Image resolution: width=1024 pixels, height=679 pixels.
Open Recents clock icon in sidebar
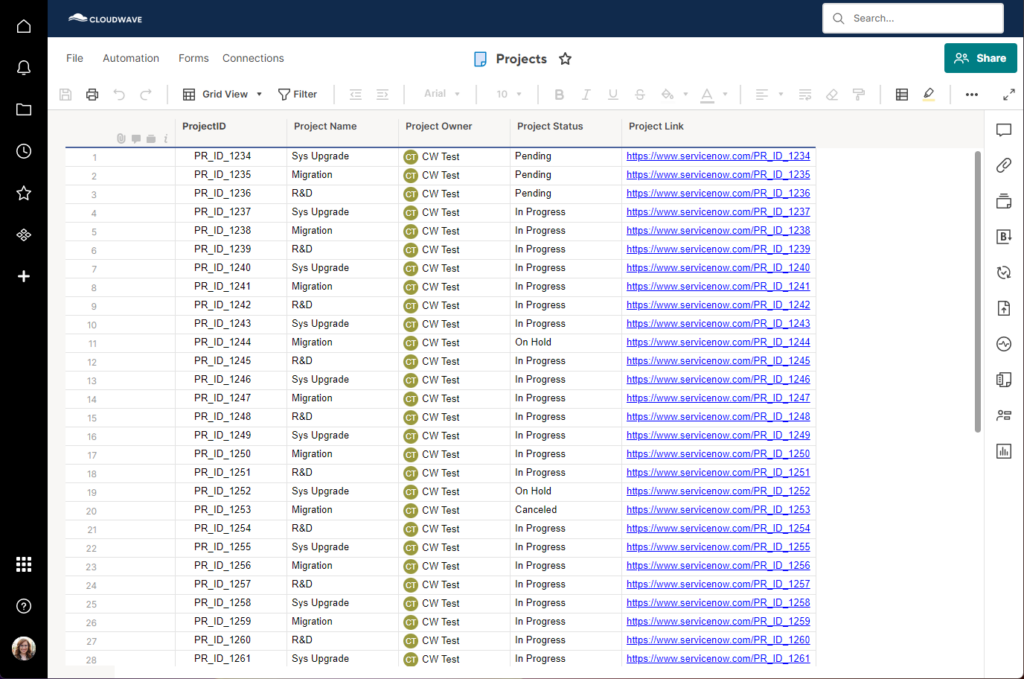[x=24, y=151]
